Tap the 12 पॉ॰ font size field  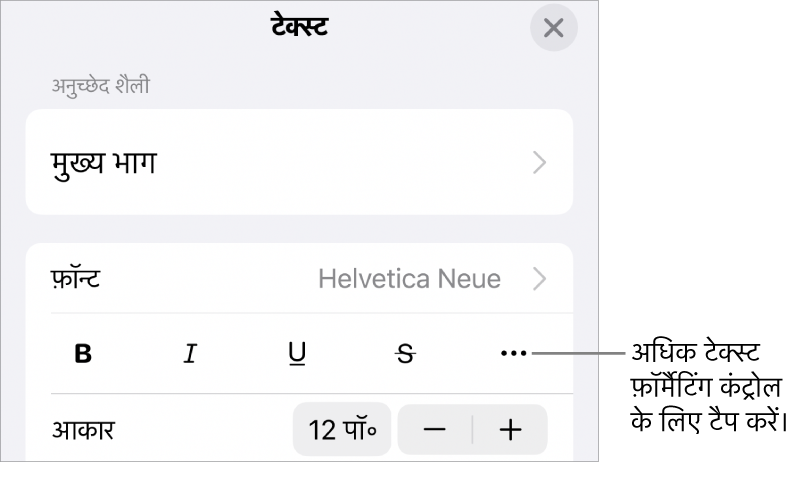coord(341,431)
